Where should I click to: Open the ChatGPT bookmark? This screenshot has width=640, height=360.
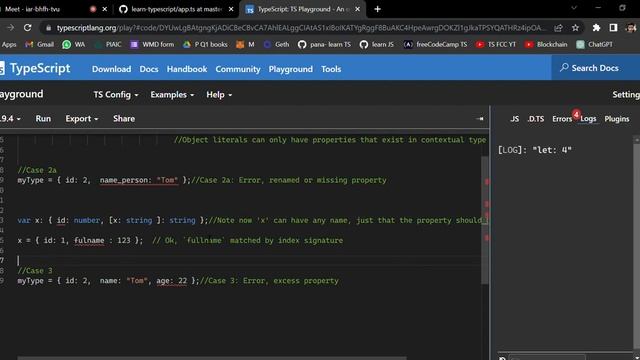click(594, 44)
